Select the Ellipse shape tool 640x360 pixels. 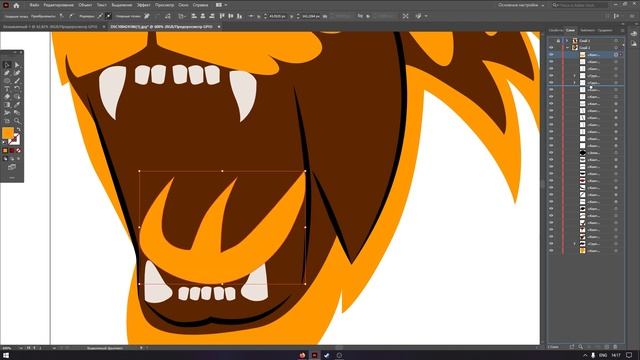(7, 81)
